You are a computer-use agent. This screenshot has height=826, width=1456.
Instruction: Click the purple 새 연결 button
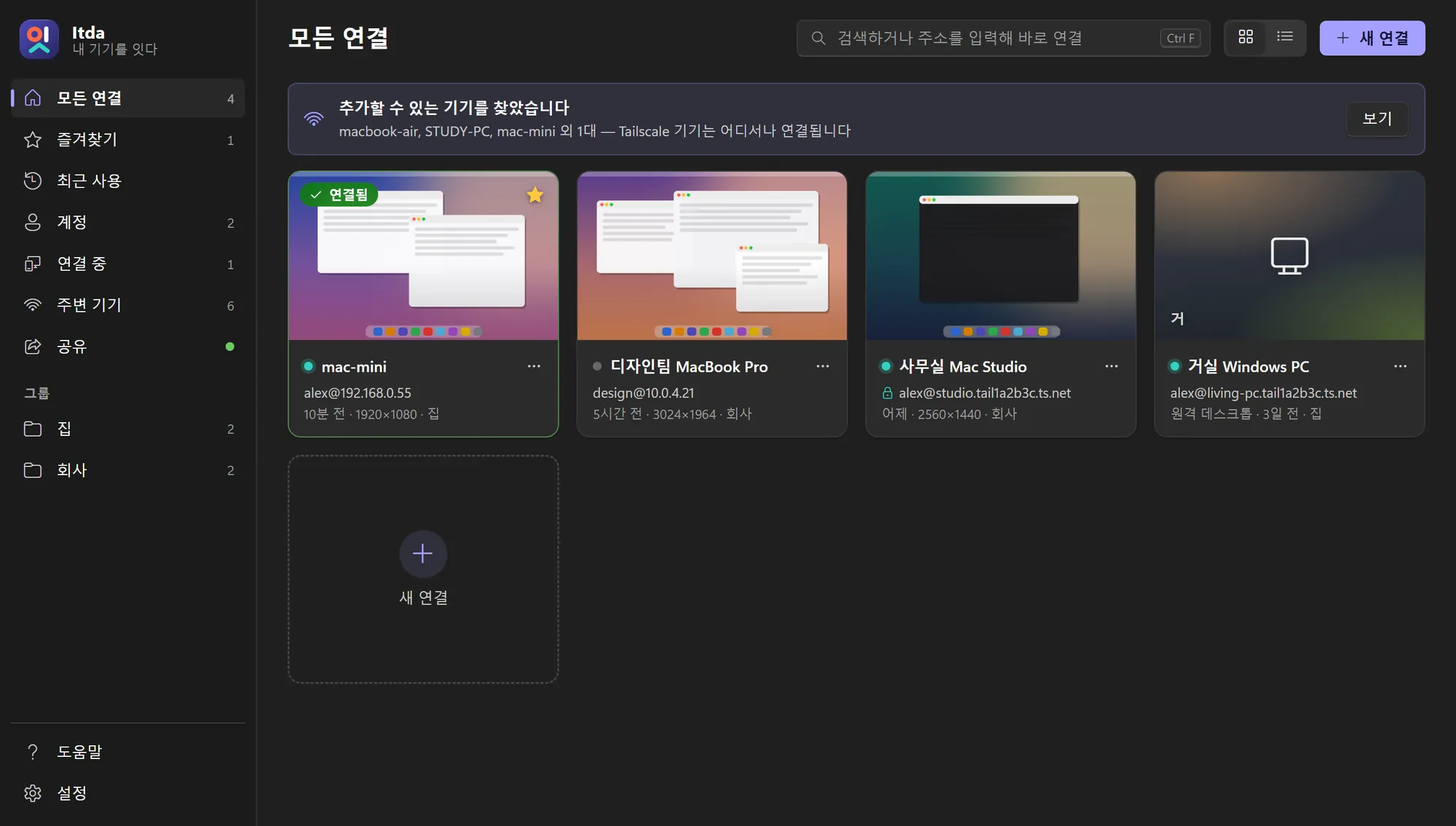[1372, 38]
